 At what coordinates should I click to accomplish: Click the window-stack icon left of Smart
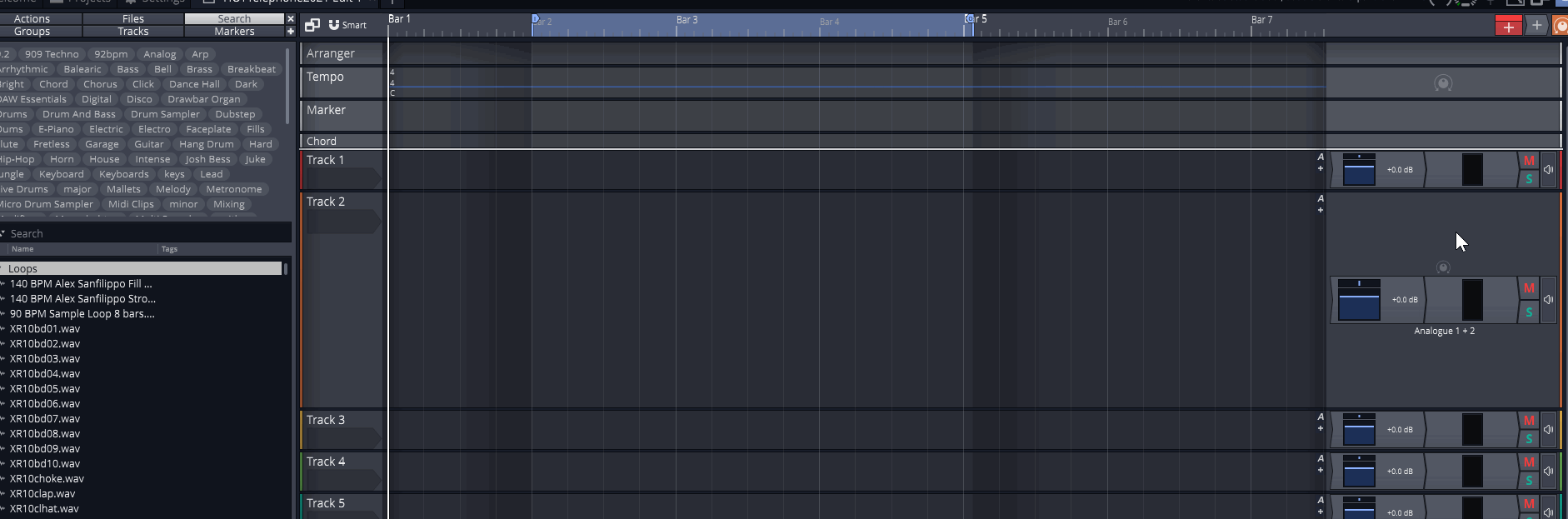312,25
